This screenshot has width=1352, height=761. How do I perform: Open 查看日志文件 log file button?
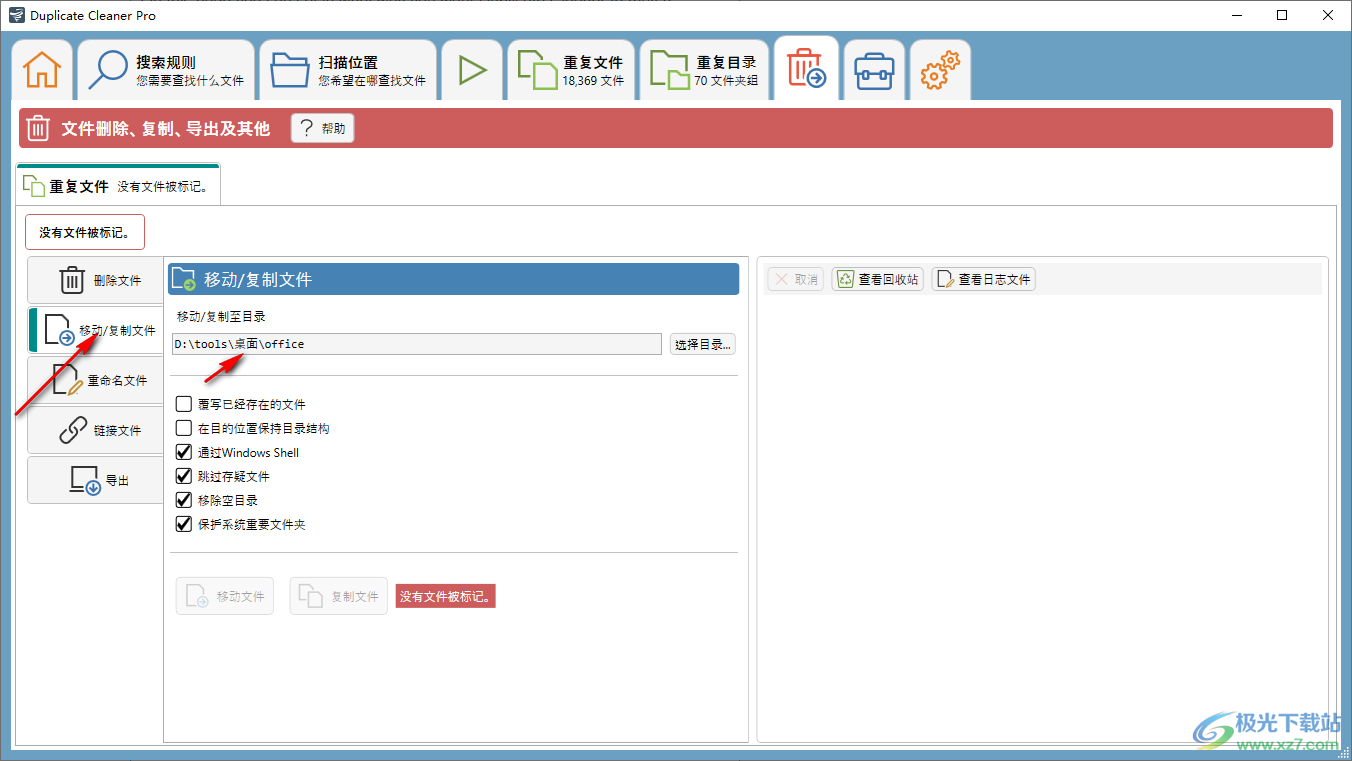click(x=983, y=279)
